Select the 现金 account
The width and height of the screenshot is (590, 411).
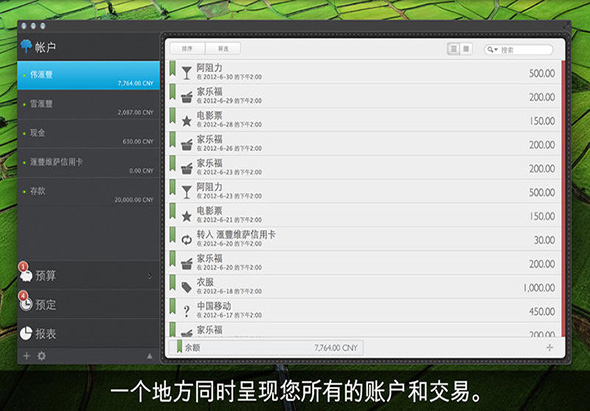point(88,134)
